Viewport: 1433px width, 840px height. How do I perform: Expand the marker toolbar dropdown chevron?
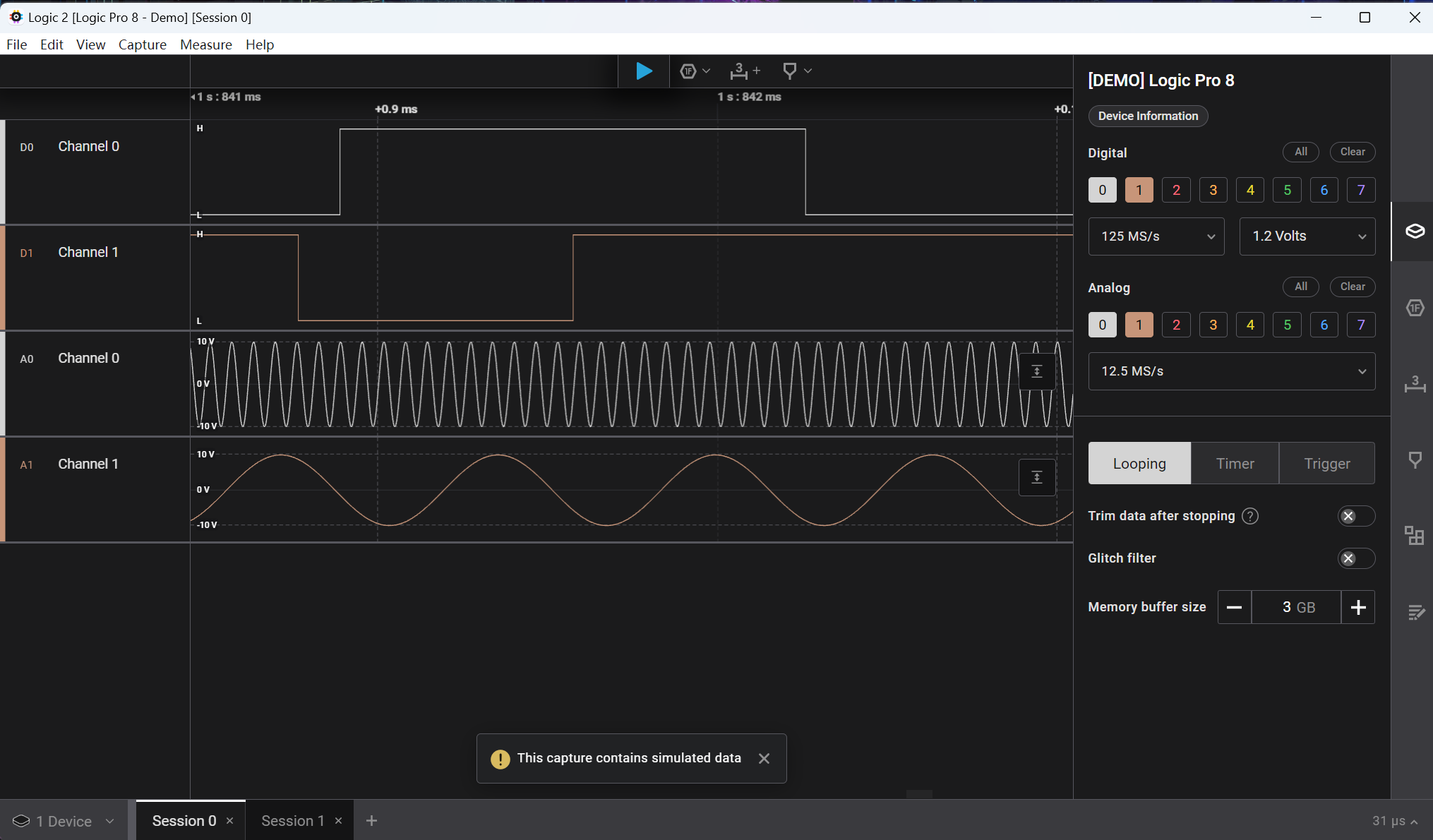click(808, 71)
